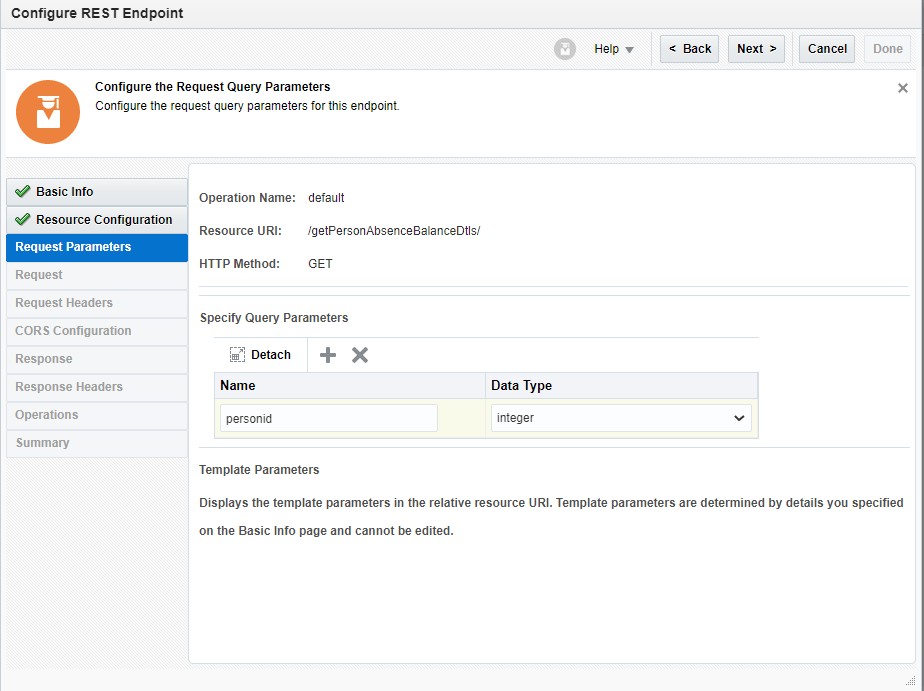Click the Back button
Screen dimensions: 924x691
(x=688, y=48)
